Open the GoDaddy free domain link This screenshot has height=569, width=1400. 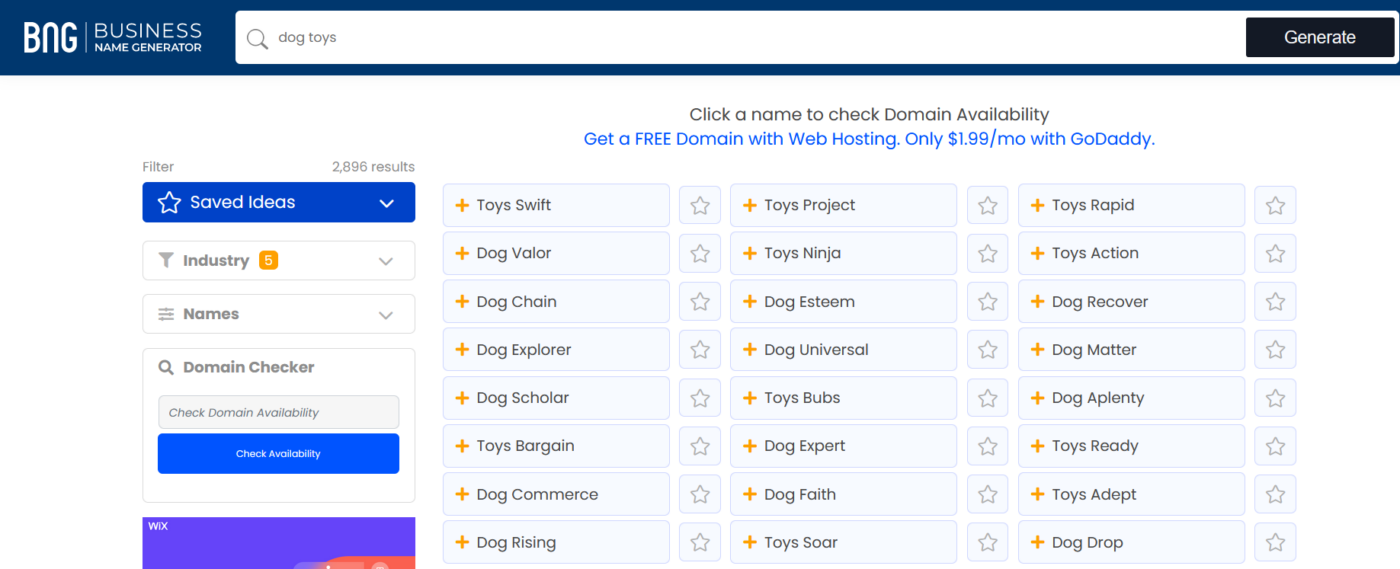[x=869, y=139]
